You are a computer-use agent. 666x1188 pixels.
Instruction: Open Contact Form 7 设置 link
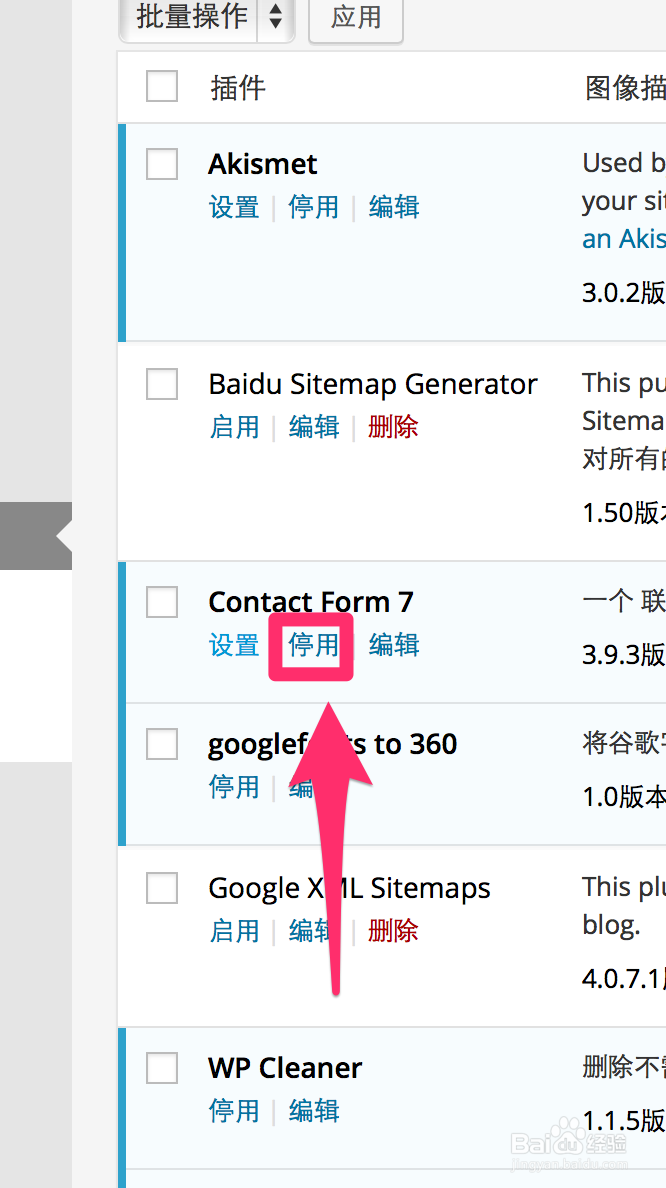(x=234, y=645)
